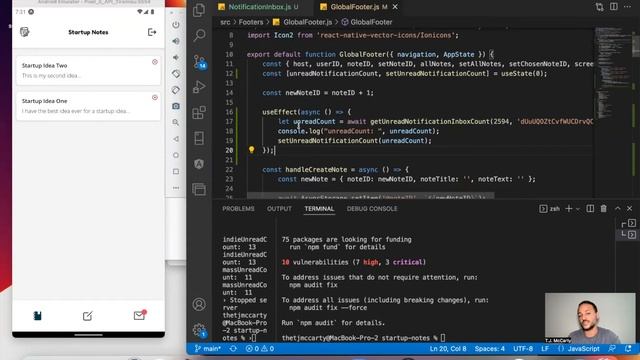Tap the logout icon in Startup Notes header
The image size is (640, 360).
coord(152,32)
